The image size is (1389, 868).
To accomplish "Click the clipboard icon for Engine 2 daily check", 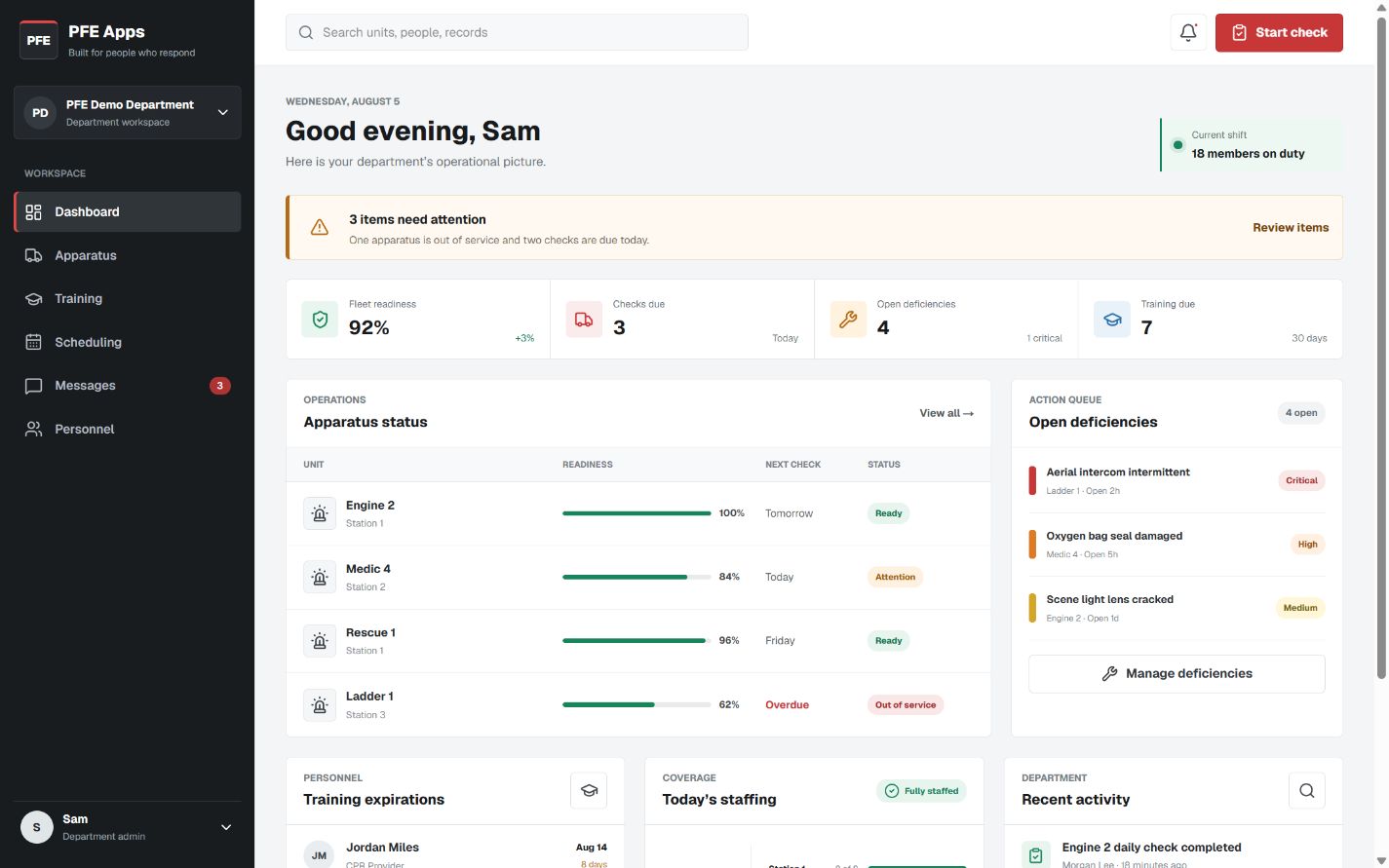I will 1036,855.
